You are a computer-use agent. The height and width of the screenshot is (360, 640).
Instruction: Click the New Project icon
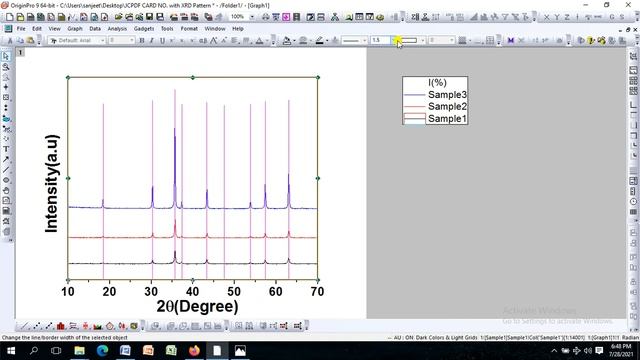[9, 17]
